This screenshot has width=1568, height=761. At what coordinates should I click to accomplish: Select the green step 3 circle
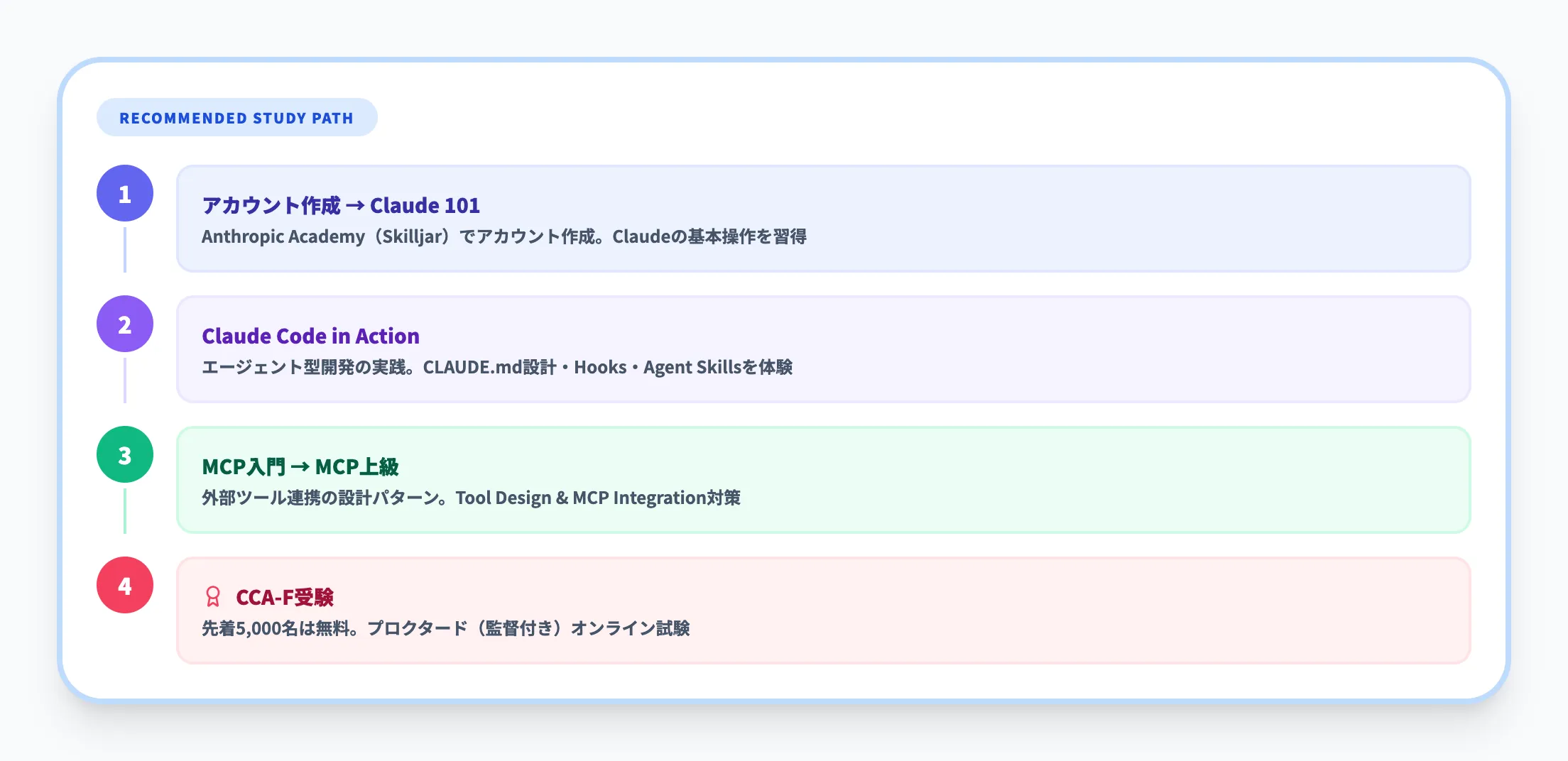click(125, 454)
